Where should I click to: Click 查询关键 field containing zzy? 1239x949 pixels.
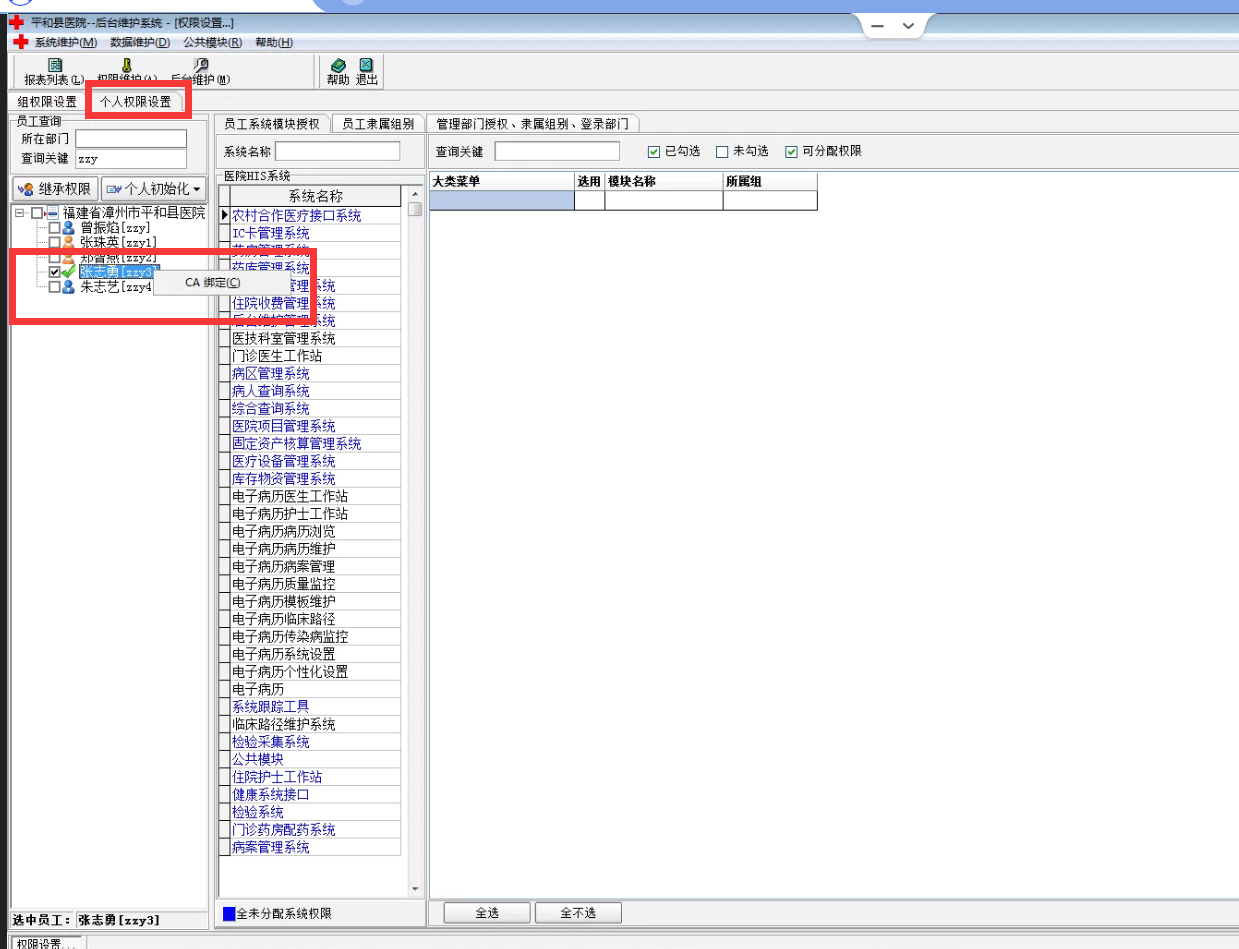click(x=131, y=159)
